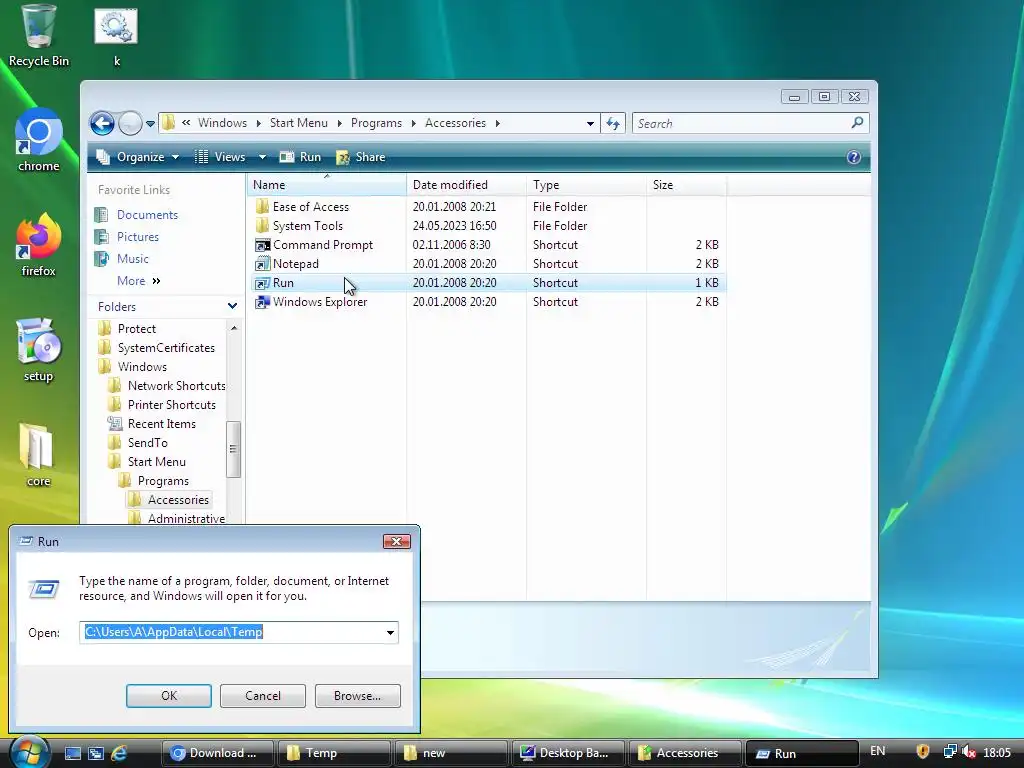Switch to the Temp taskbar window
The height and width of the screenshot is (768, 1024).
click(334, 753)
